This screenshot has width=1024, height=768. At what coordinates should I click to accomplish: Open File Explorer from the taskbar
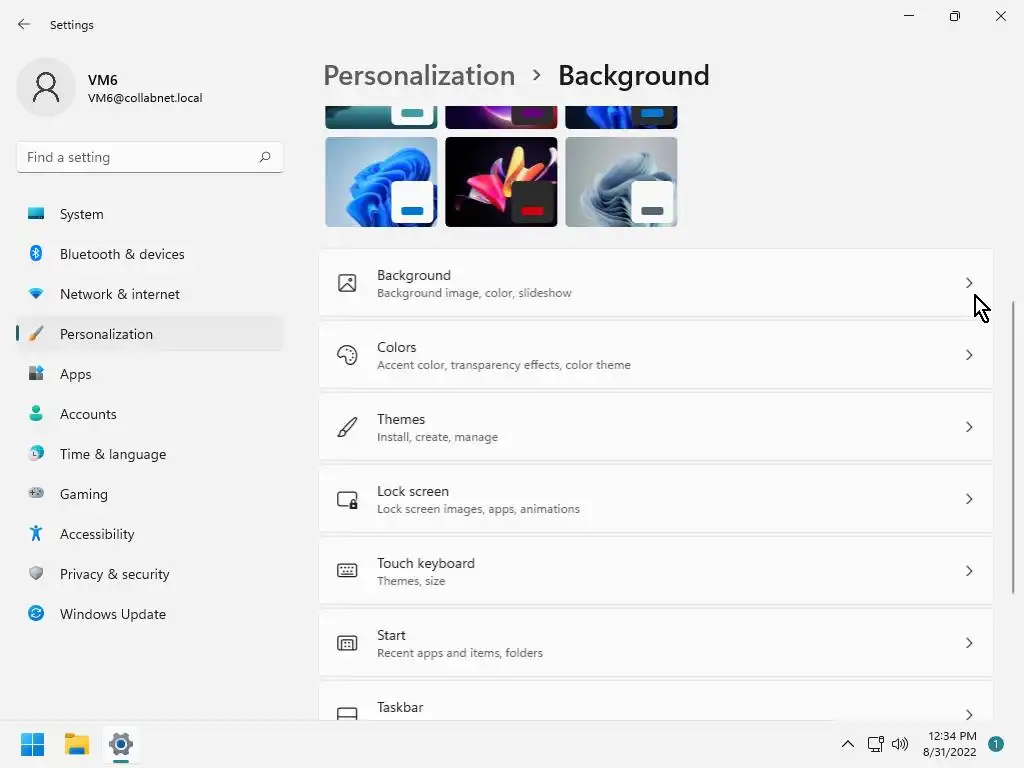77,744
